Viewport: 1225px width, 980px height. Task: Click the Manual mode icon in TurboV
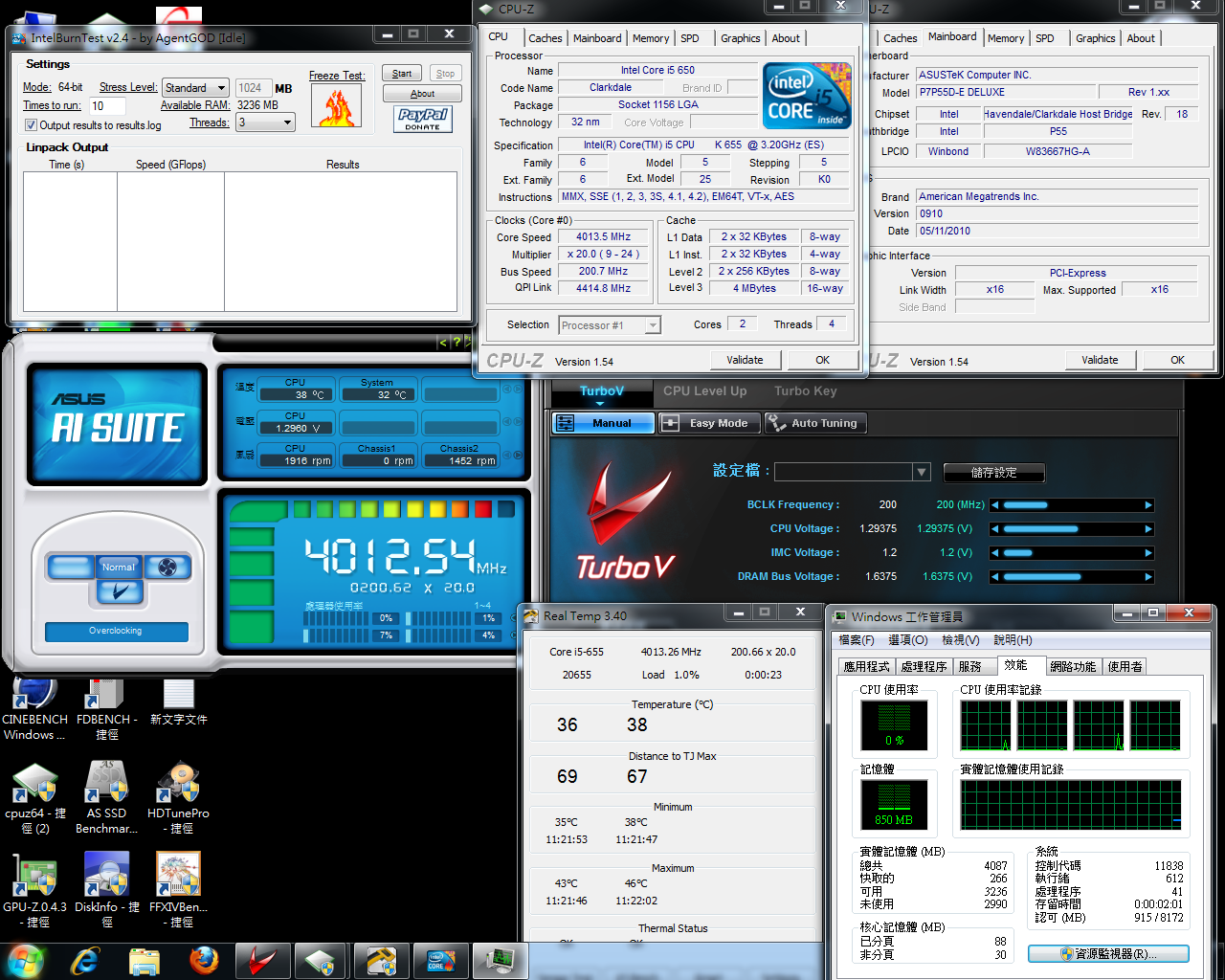click(x=566, y=423)
